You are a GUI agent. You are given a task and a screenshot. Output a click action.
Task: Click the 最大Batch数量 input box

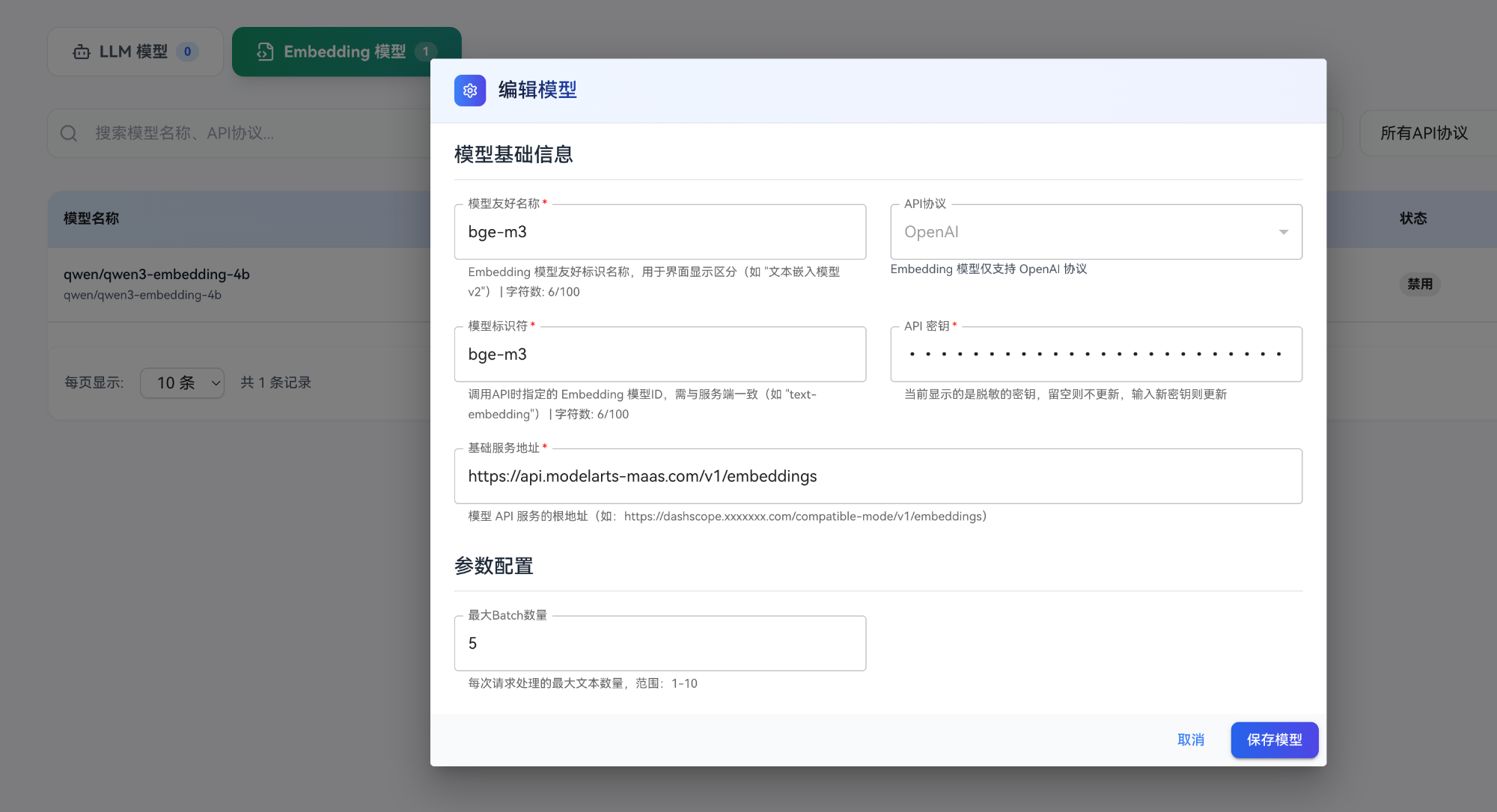[x=659, y=643]
